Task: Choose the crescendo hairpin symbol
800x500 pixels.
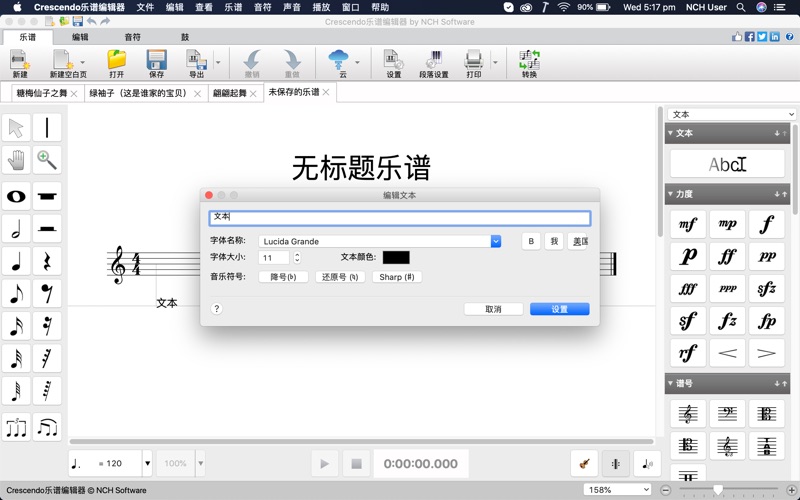Action: click(727, 353)
